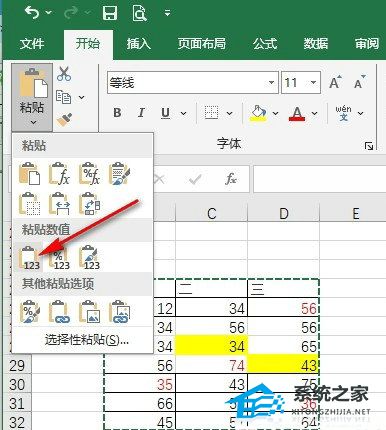Choose Paste No Borders option

point(29,204)
